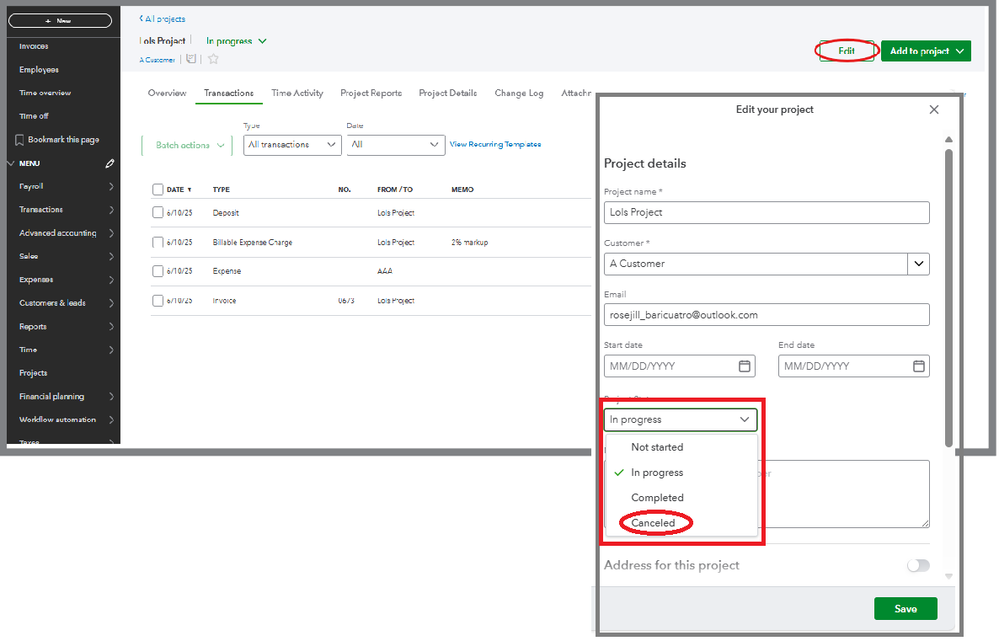
Task: Switch to the Project Reports tab
Action: (x=371, y=93)
